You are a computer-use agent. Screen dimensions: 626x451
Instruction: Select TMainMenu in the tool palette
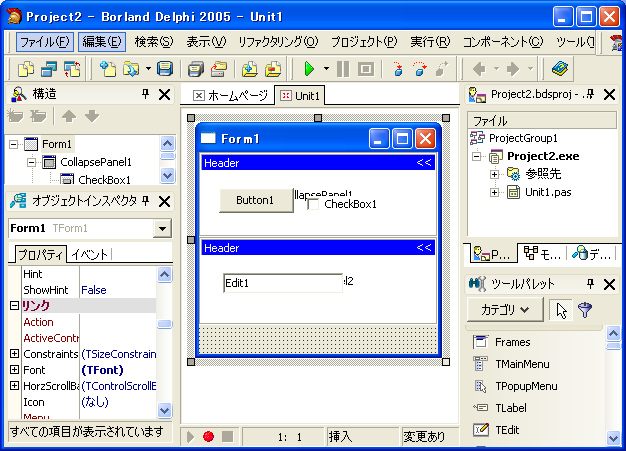pos(522,364)
